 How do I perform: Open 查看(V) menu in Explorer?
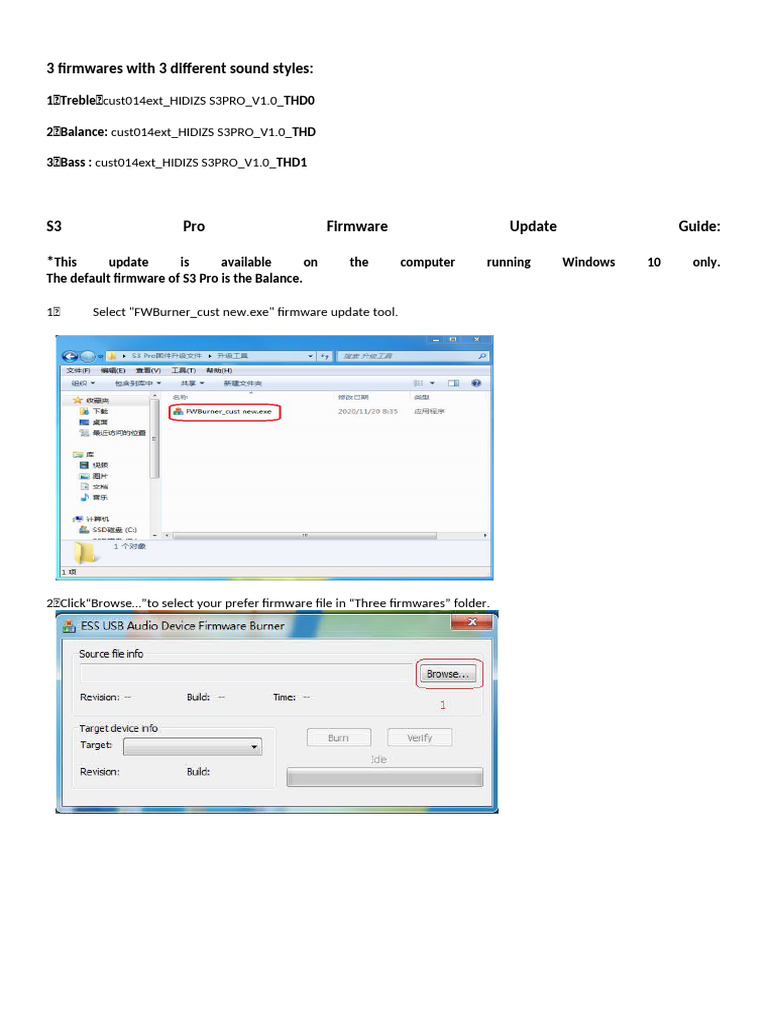148,370
